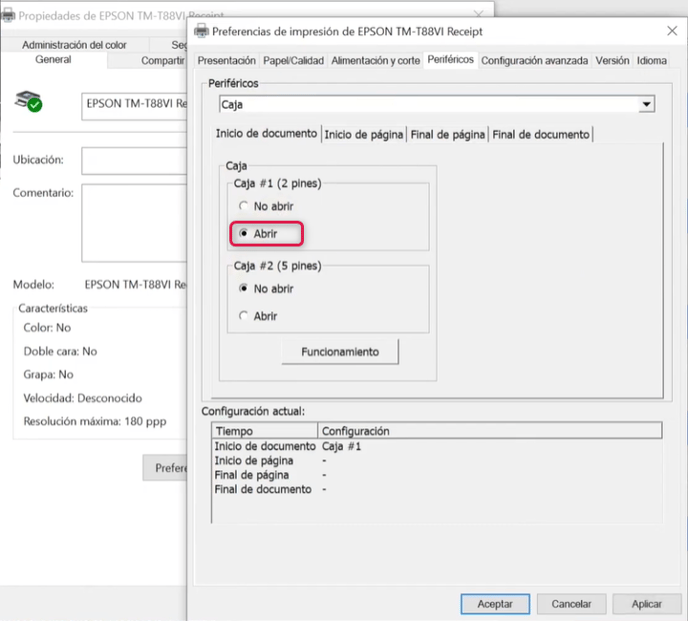Click 'Velocidad: Desconocido' text

point(82,398)
